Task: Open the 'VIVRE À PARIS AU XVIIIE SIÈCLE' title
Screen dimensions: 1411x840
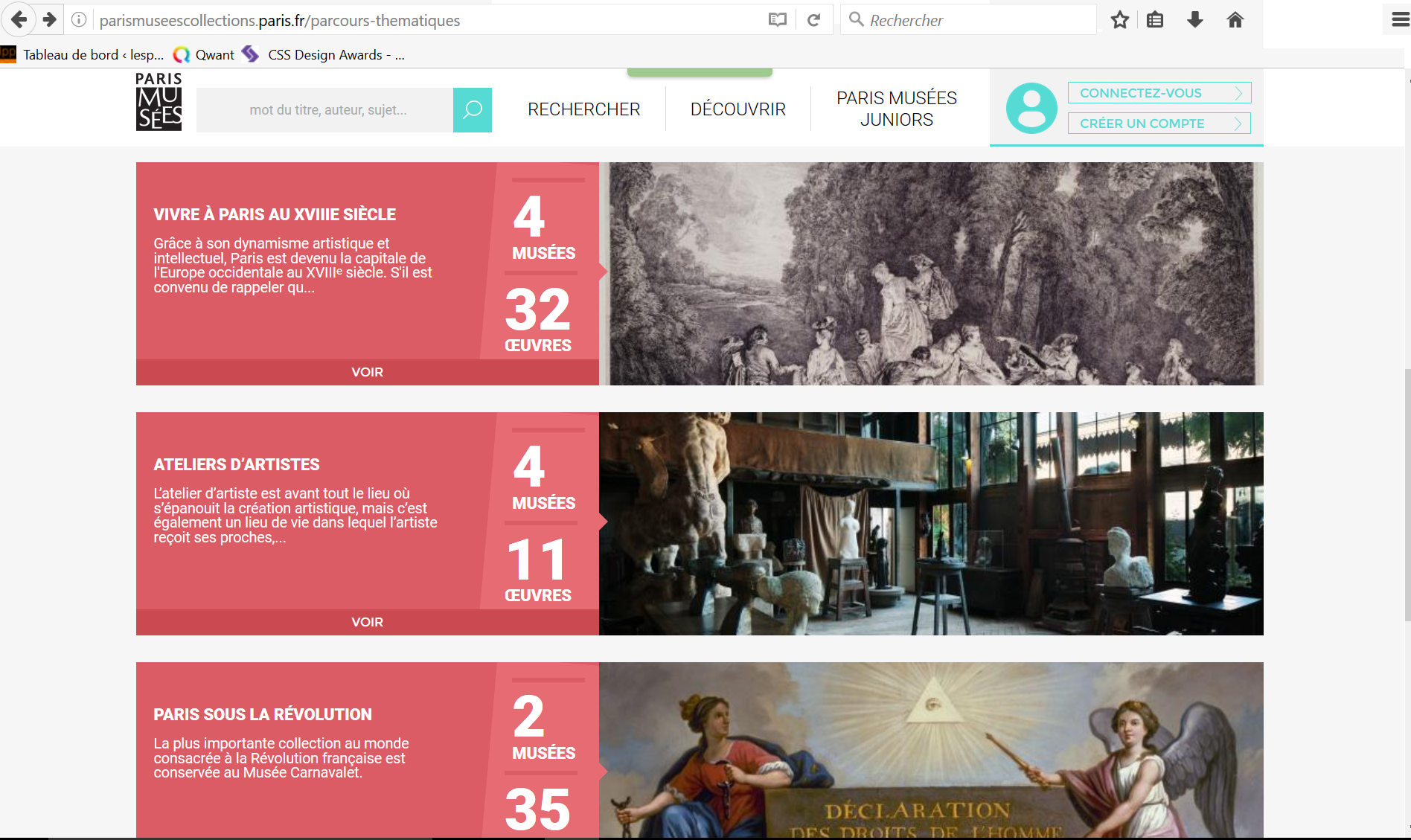Action: click(x=275, y=214)
